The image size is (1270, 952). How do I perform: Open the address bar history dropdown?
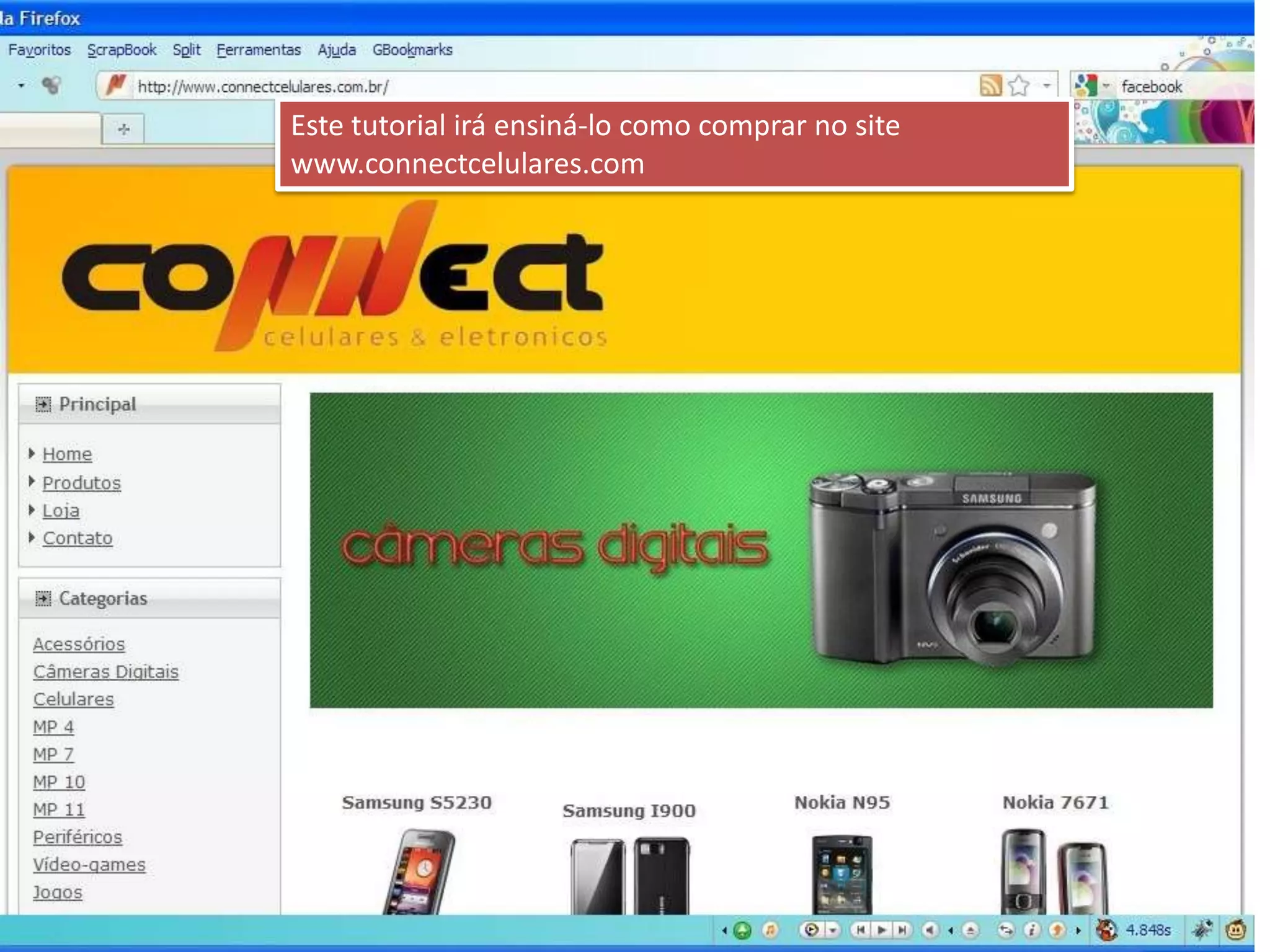pyautogui.click(x=1047, y=86)
